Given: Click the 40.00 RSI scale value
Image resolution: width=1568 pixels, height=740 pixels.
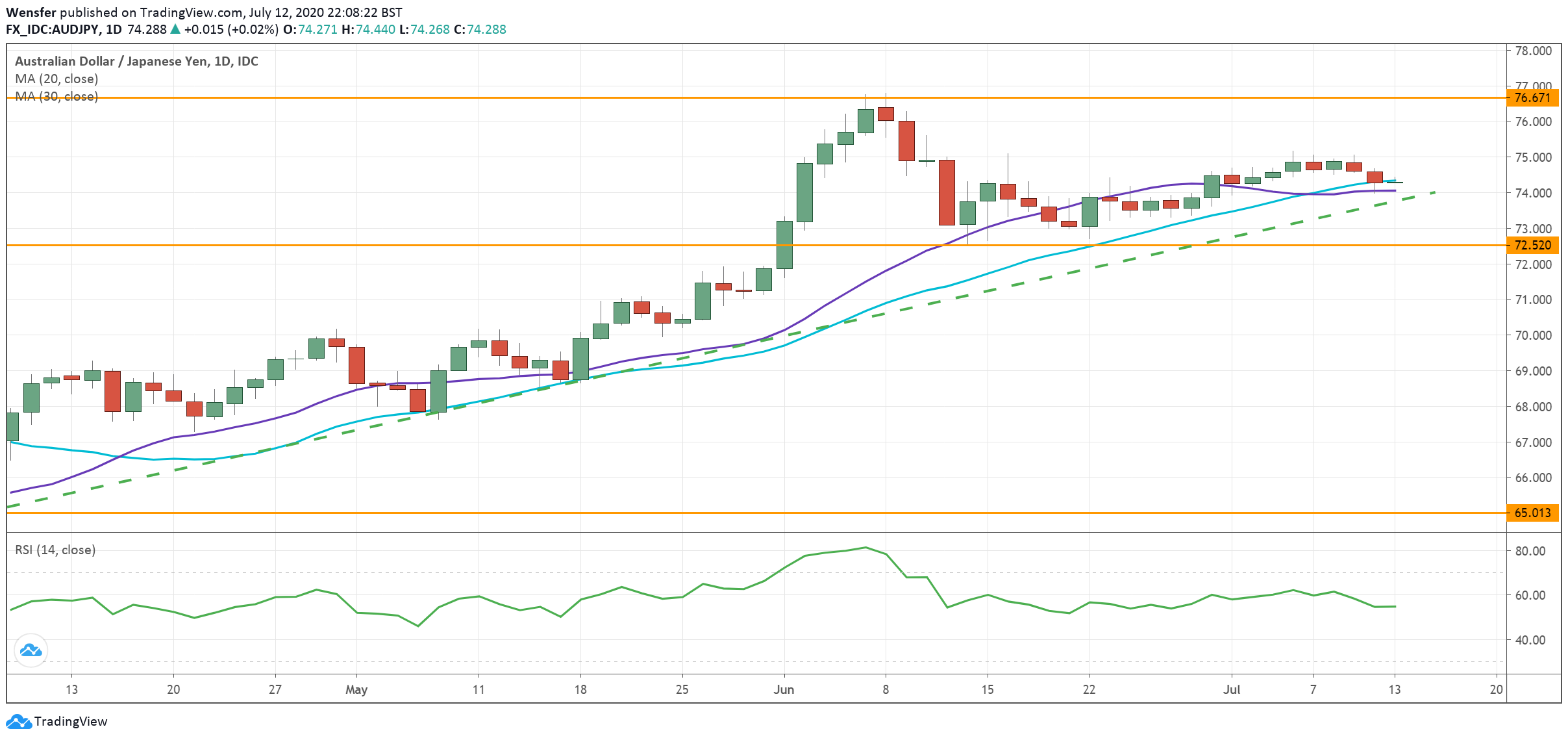Looking at the screenshot, I should coord(1530,640).
